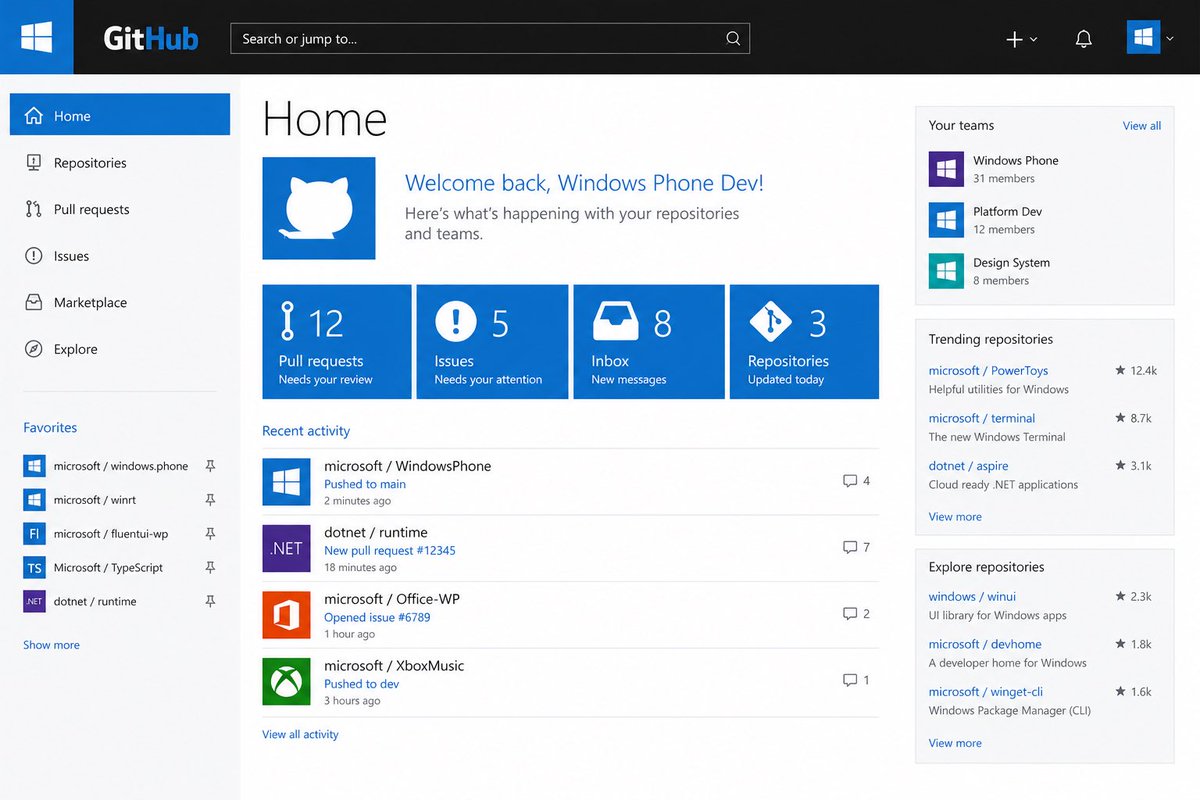The width and height of the screenshot is (1200, 800).
Task: Click the search magnifier icon
Action: click(733, 39)
